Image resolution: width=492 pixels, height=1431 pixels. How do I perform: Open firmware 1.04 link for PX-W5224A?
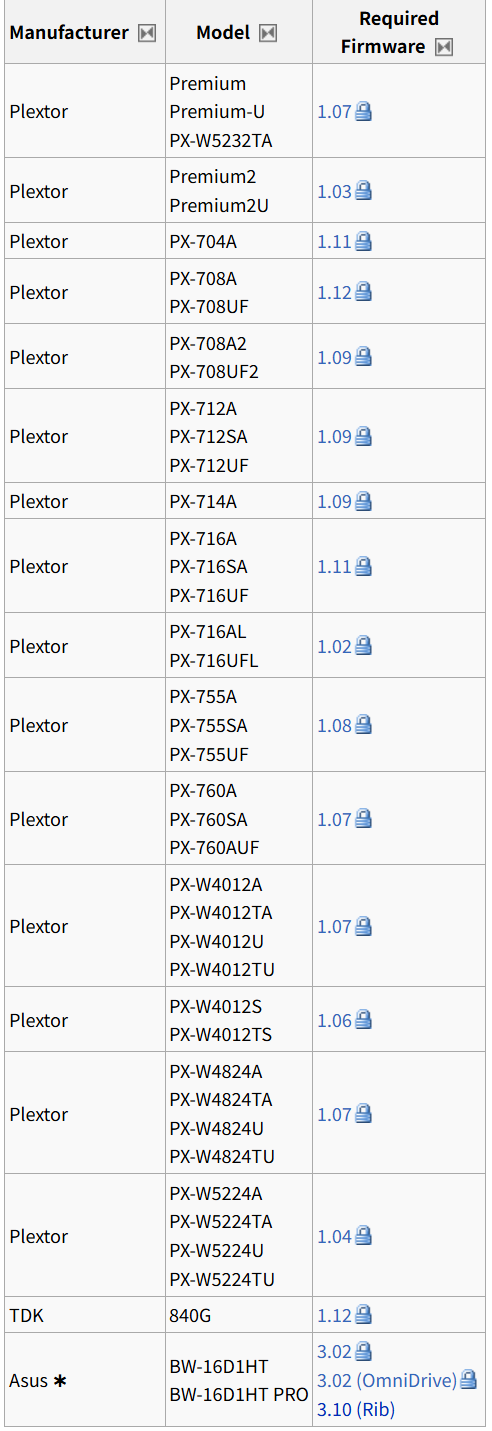tap(334, 1236)
